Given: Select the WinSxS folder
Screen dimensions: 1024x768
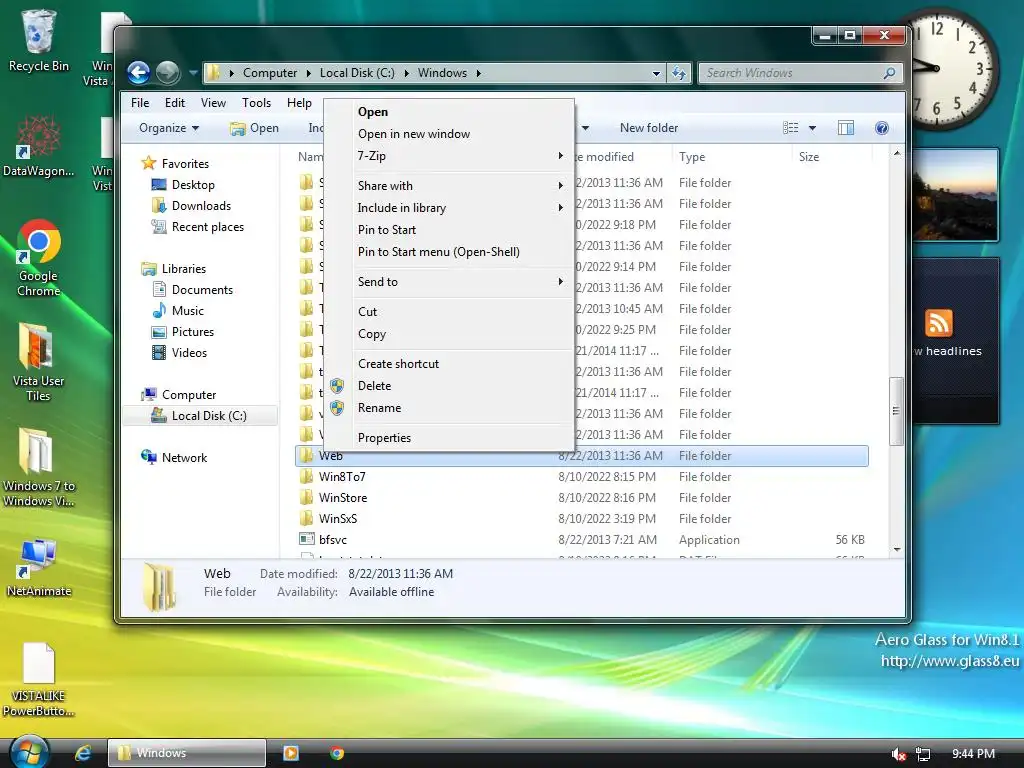Looking at the screenshot, I should pyautogui.click(x=582, y=519).
